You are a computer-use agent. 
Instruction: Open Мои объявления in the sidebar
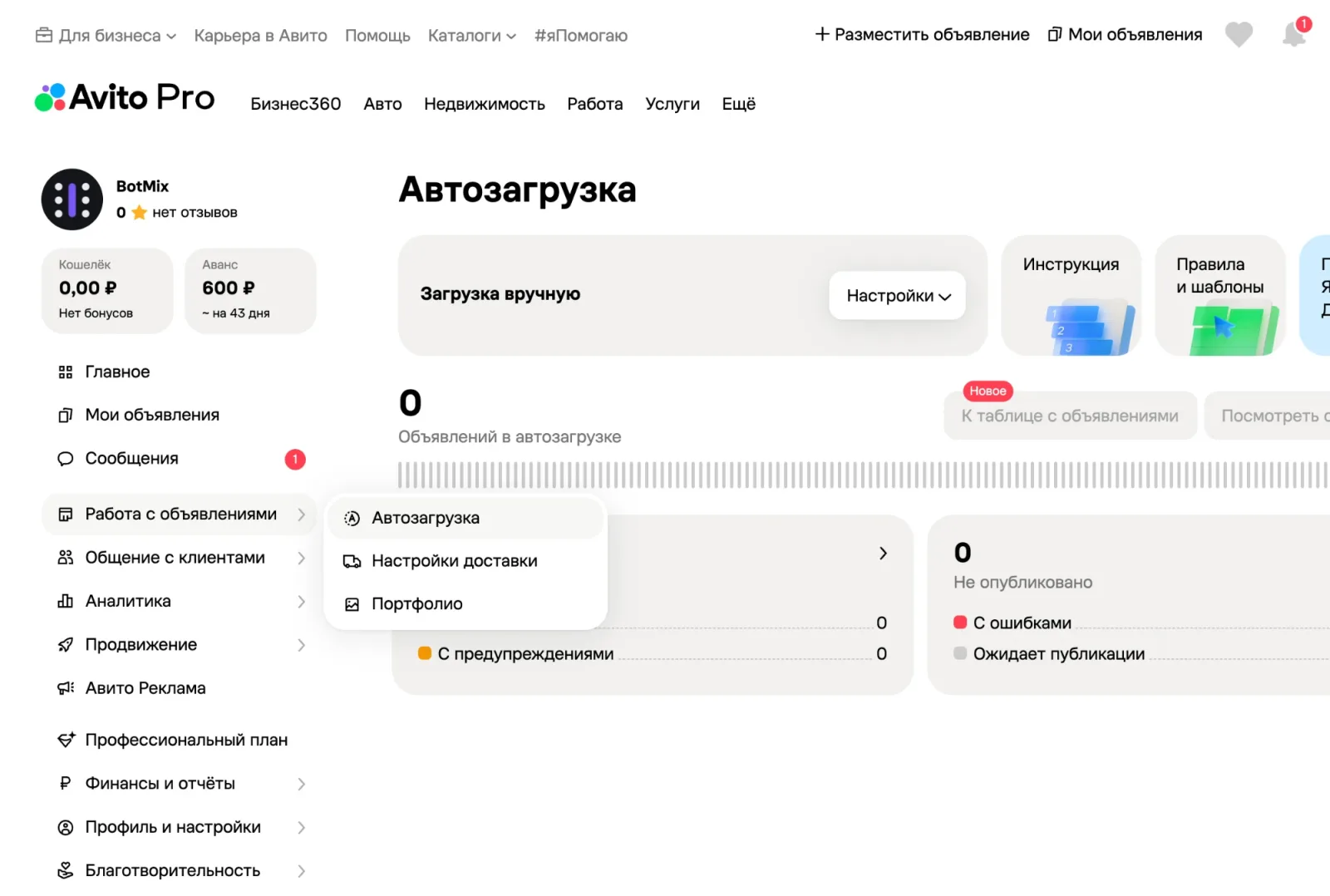point(152,415)
